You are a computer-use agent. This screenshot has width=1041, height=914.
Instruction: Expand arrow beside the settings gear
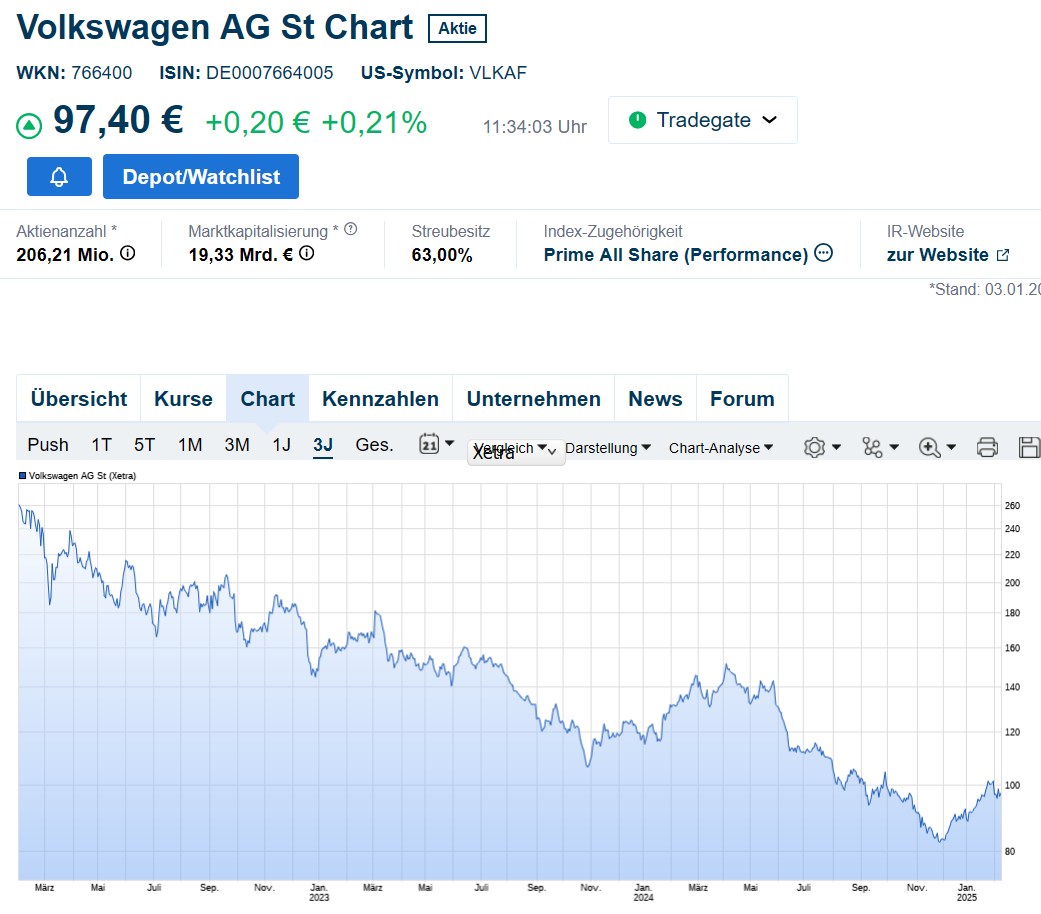coord(837,447)
